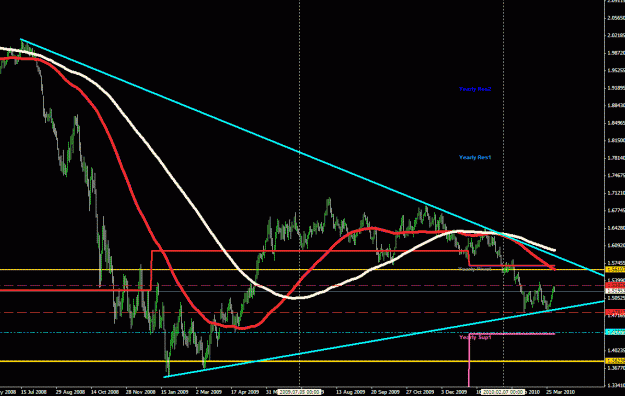Select the red dashed horizontal line
Screen dimensions: 625x396
click(x=302, y=312)
